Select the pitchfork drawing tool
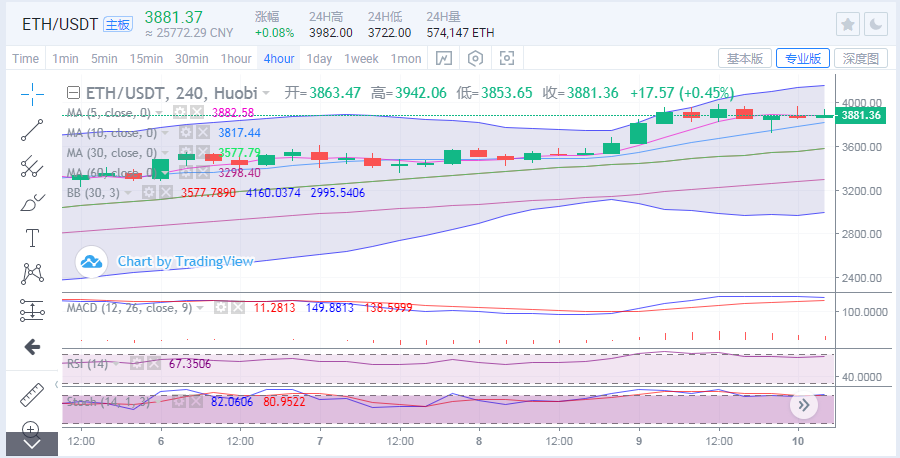 [x=32, y=165]
